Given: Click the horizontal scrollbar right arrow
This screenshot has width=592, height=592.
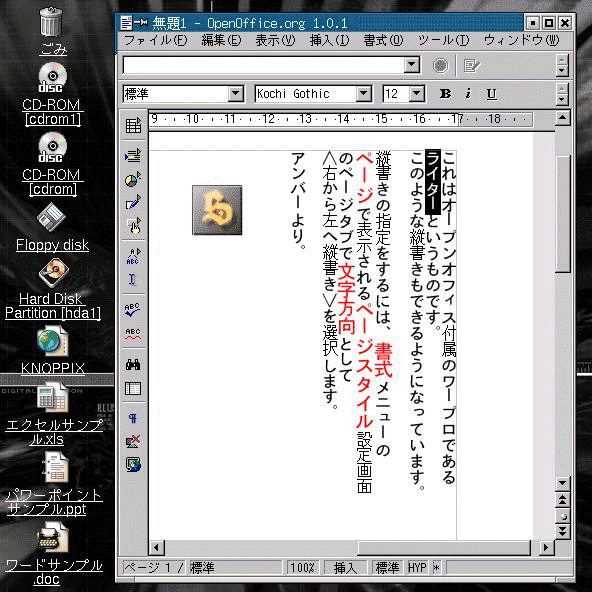Looking at the screenshot, I should coord(546,547).
